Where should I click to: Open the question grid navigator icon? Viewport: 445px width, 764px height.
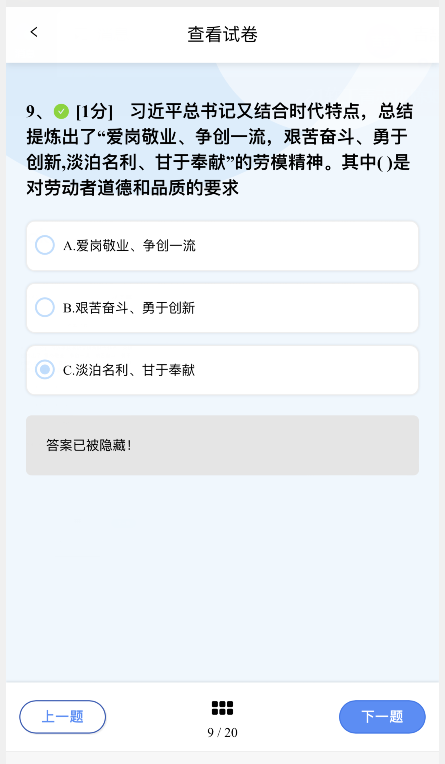tap(222, 708)
